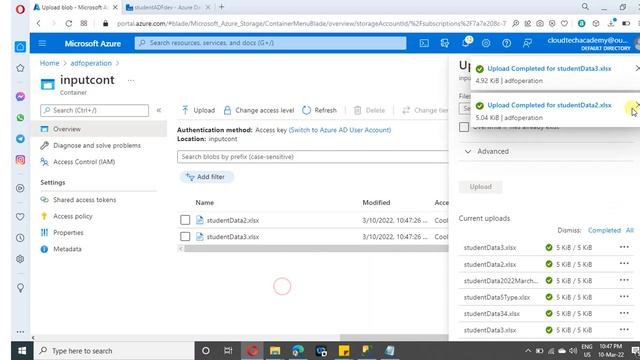Click the Upload toolbar button

pyautogui.click(x=198, y=110)
